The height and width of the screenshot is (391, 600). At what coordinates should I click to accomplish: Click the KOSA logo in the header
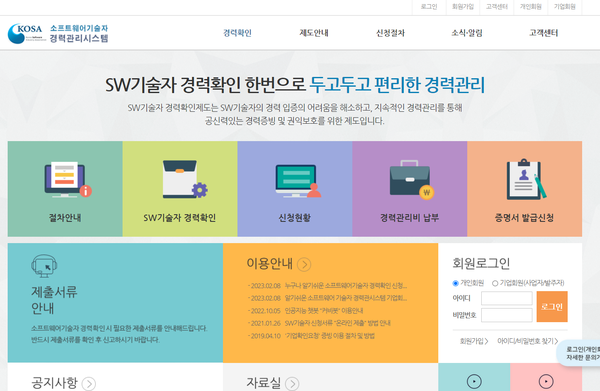pyautogui.click(x=58, y=33)
